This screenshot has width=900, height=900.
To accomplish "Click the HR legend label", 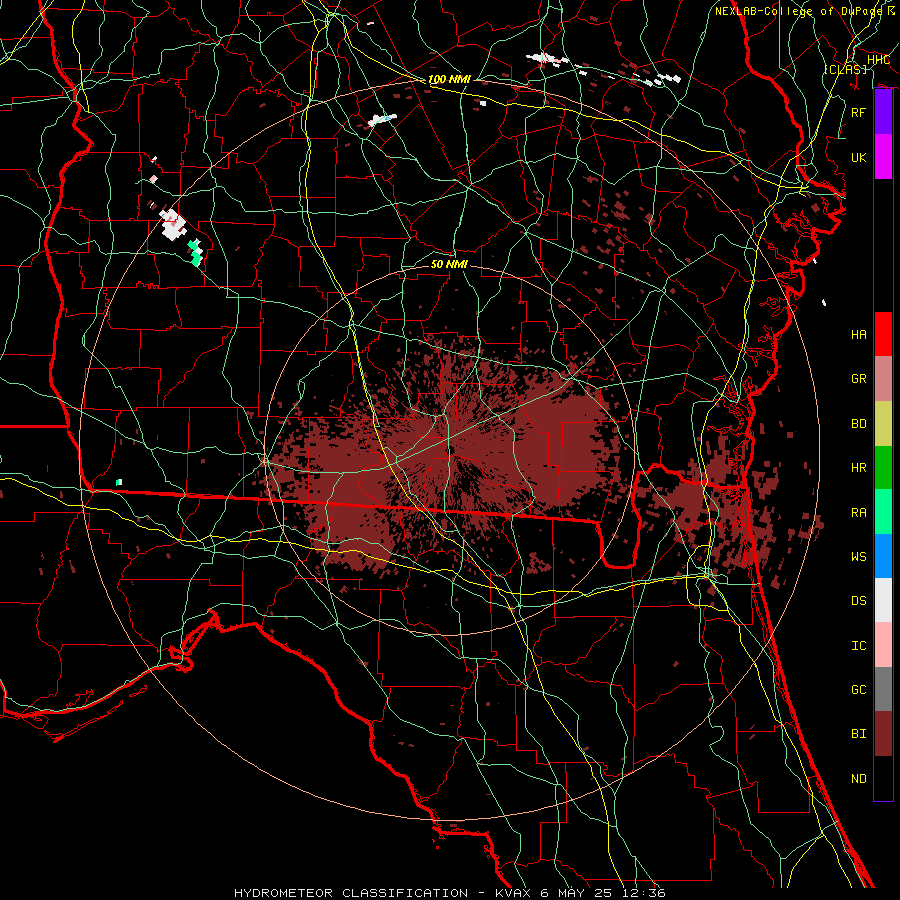I will tap(858, 468).
